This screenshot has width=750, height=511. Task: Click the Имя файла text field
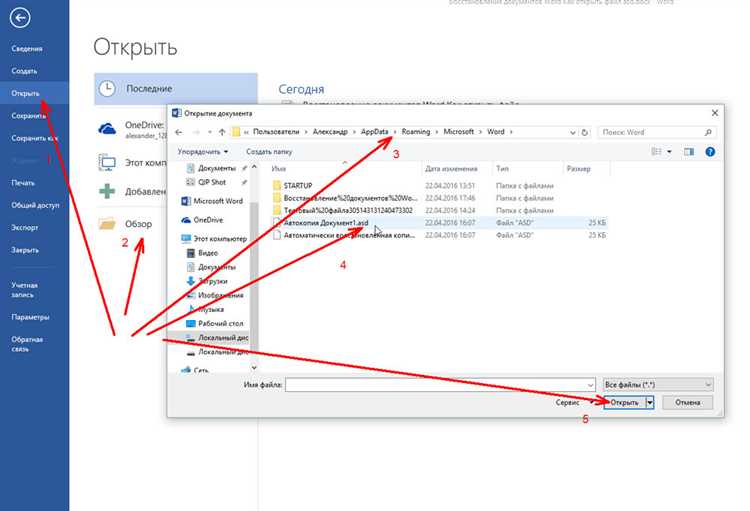(440, 385)
